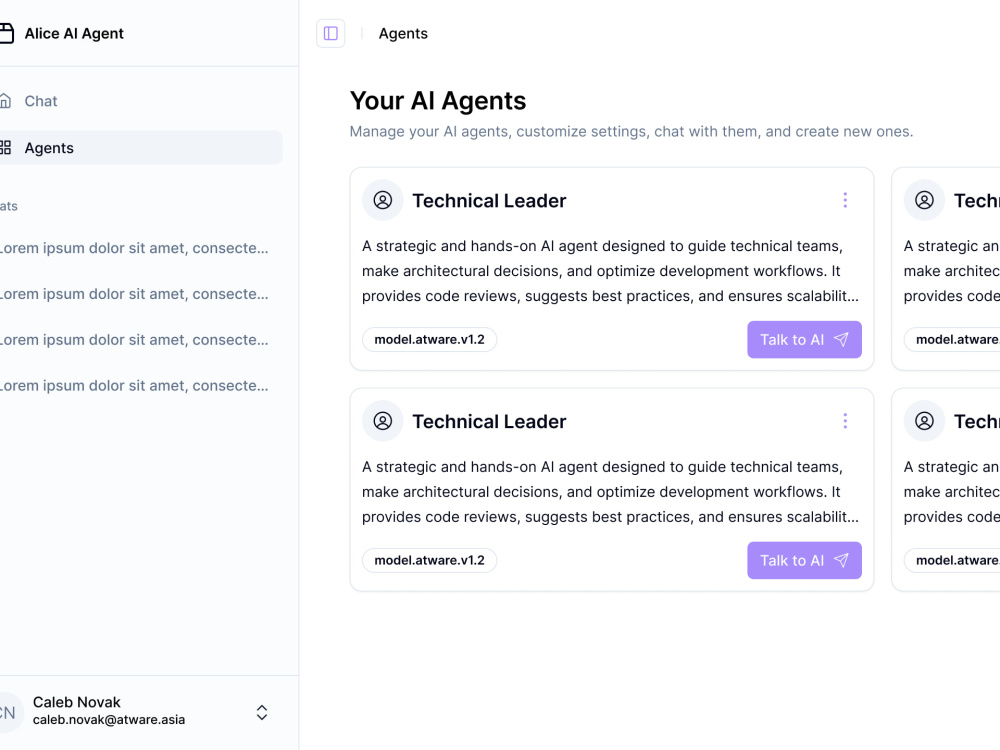
Task: Open the Chat home icon
Action: [5, 101]
